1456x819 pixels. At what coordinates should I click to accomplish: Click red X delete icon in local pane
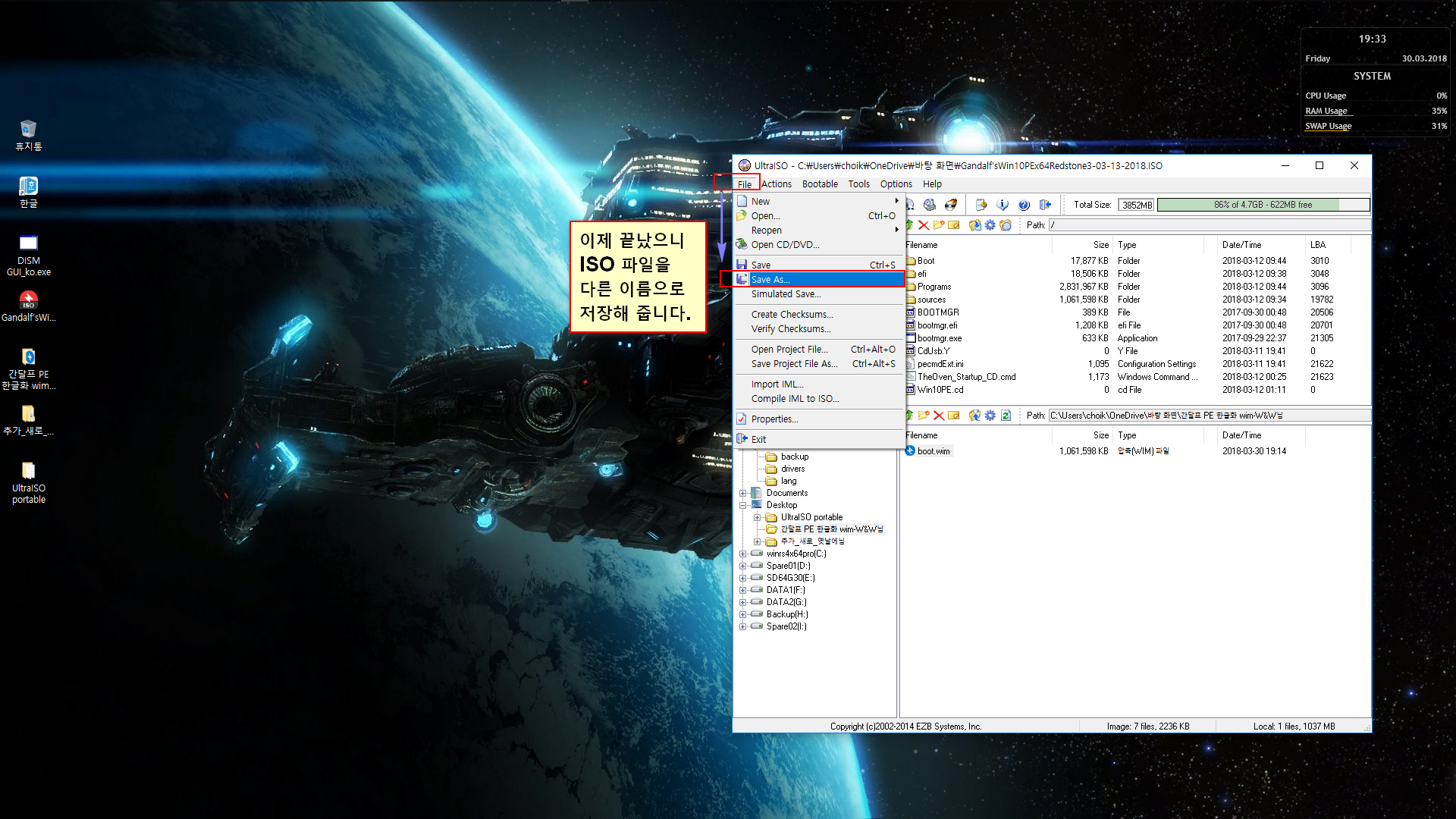click(x=939, y=416)
